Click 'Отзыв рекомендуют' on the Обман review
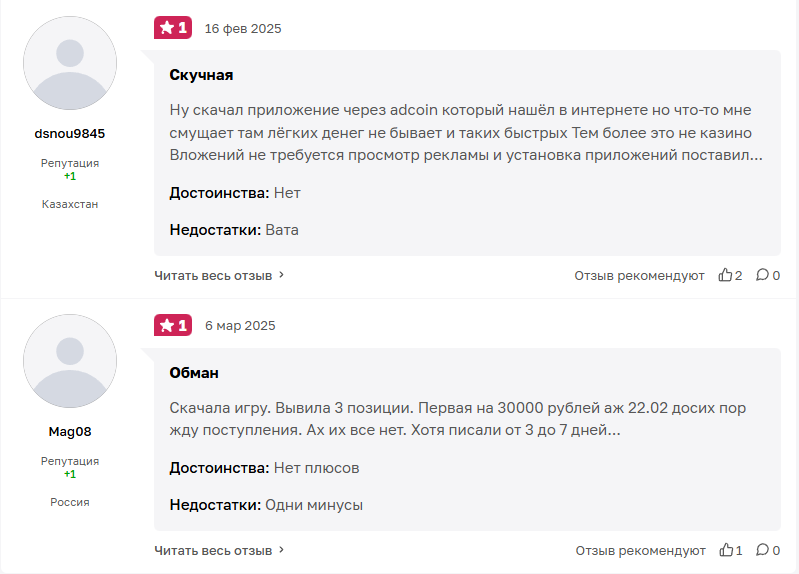This screenshot has height=574, width=799. pyautogui.click(x=640, y=550)
